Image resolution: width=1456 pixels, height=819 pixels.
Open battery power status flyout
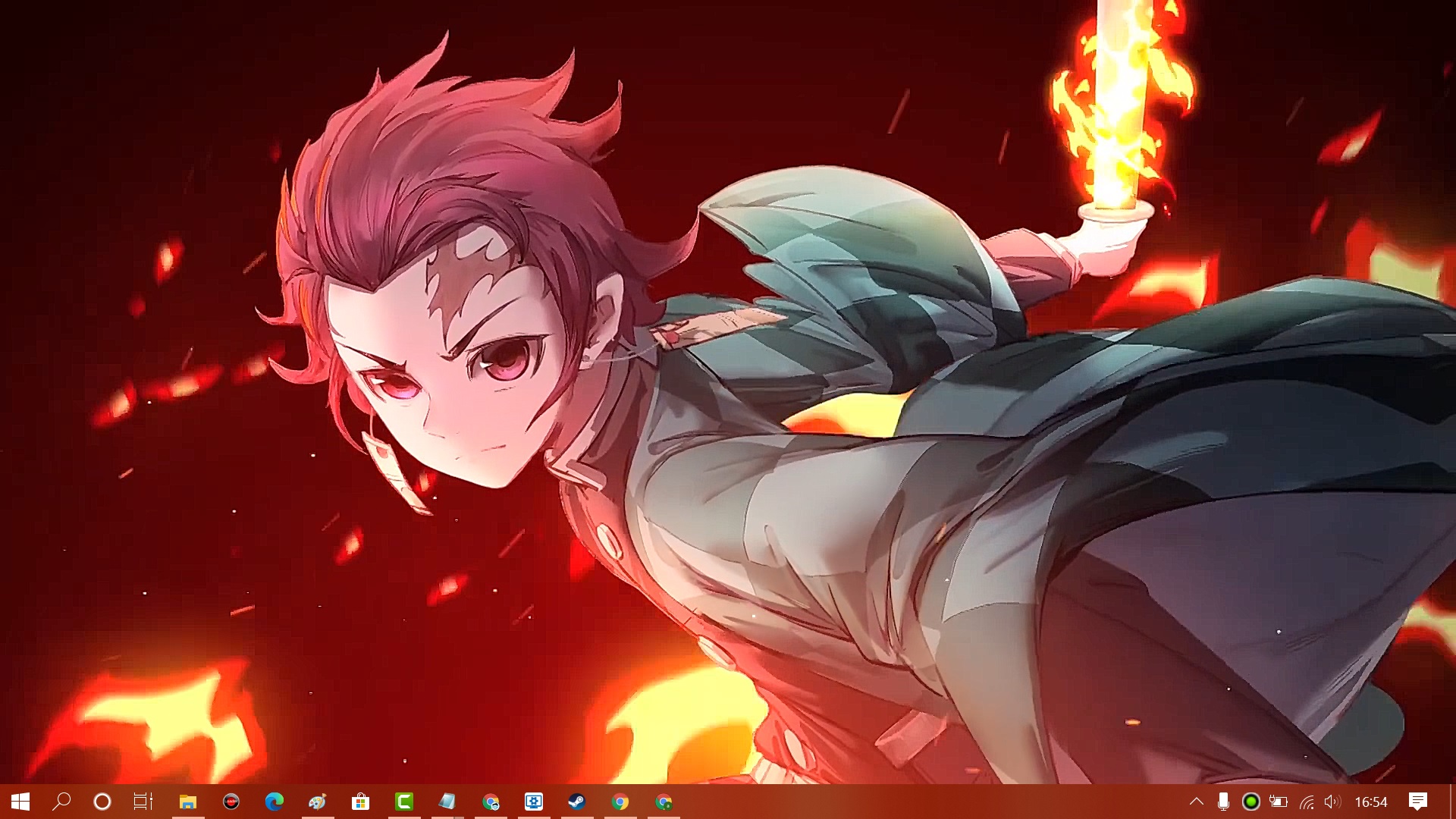tap(1279, 802)
